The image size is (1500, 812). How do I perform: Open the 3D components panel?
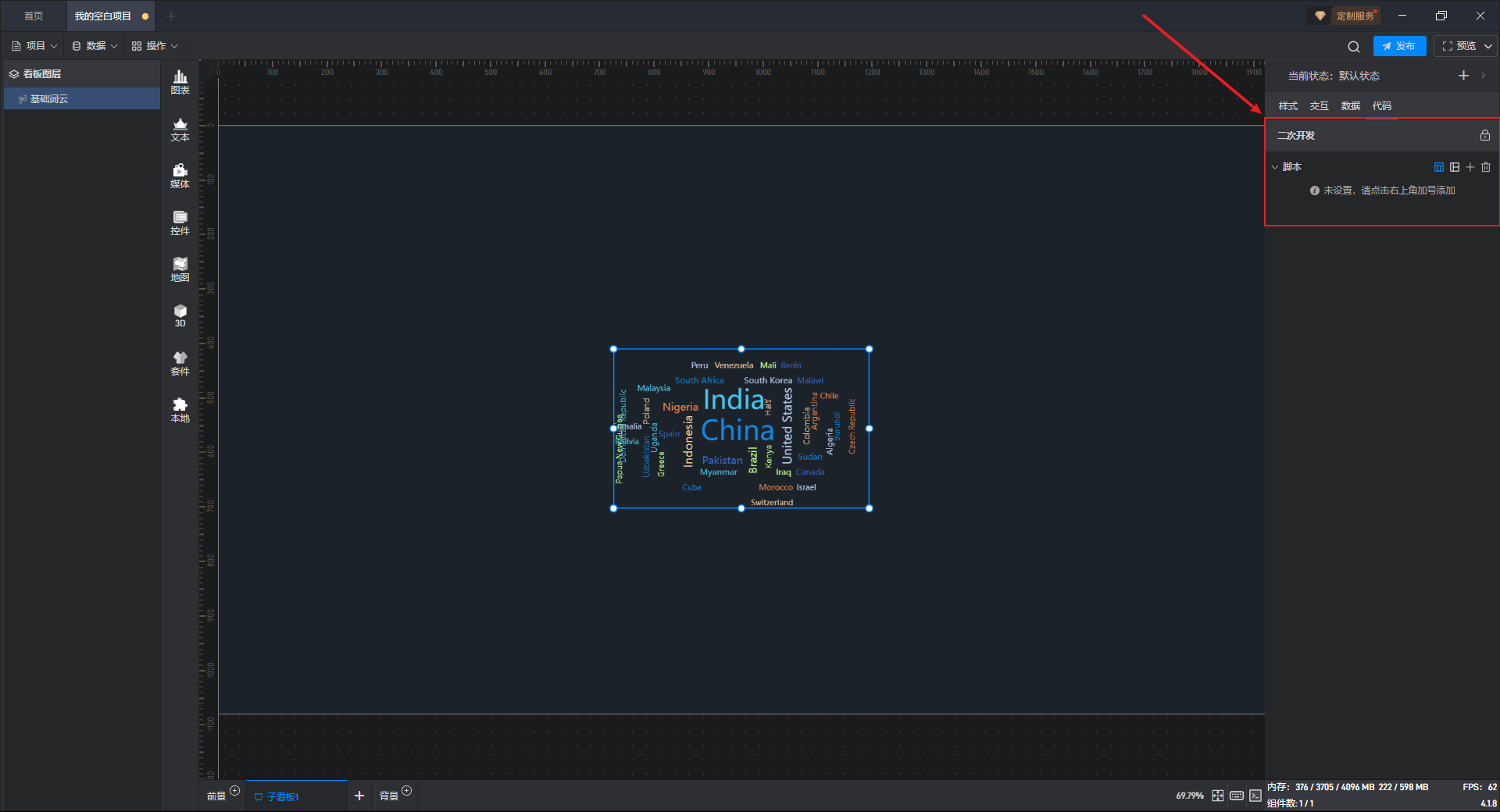point(180,315)
